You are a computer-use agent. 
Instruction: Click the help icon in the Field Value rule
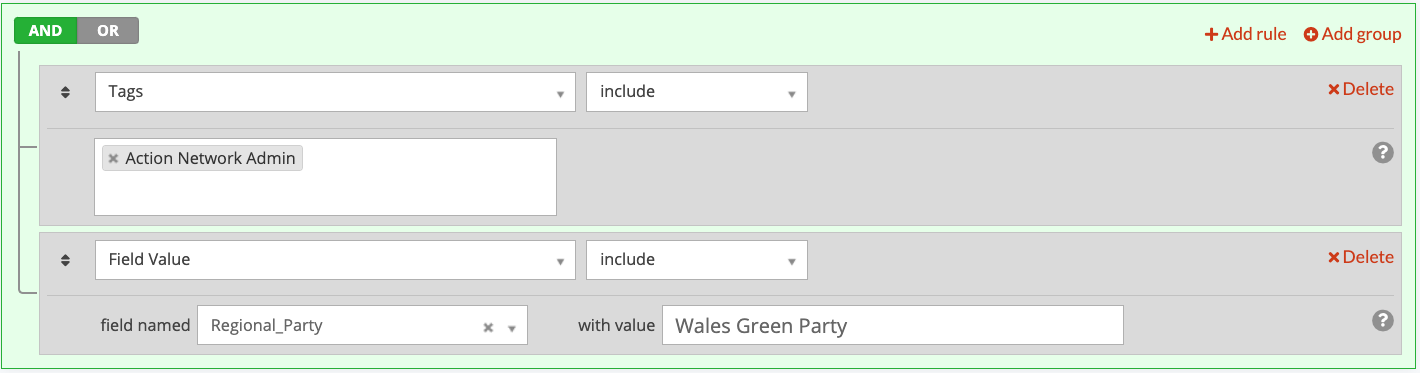(1382, 320)
